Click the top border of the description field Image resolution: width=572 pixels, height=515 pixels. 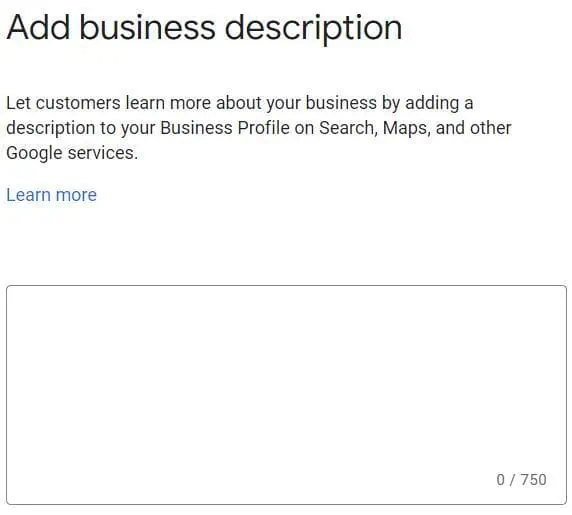tap(286, 286)
